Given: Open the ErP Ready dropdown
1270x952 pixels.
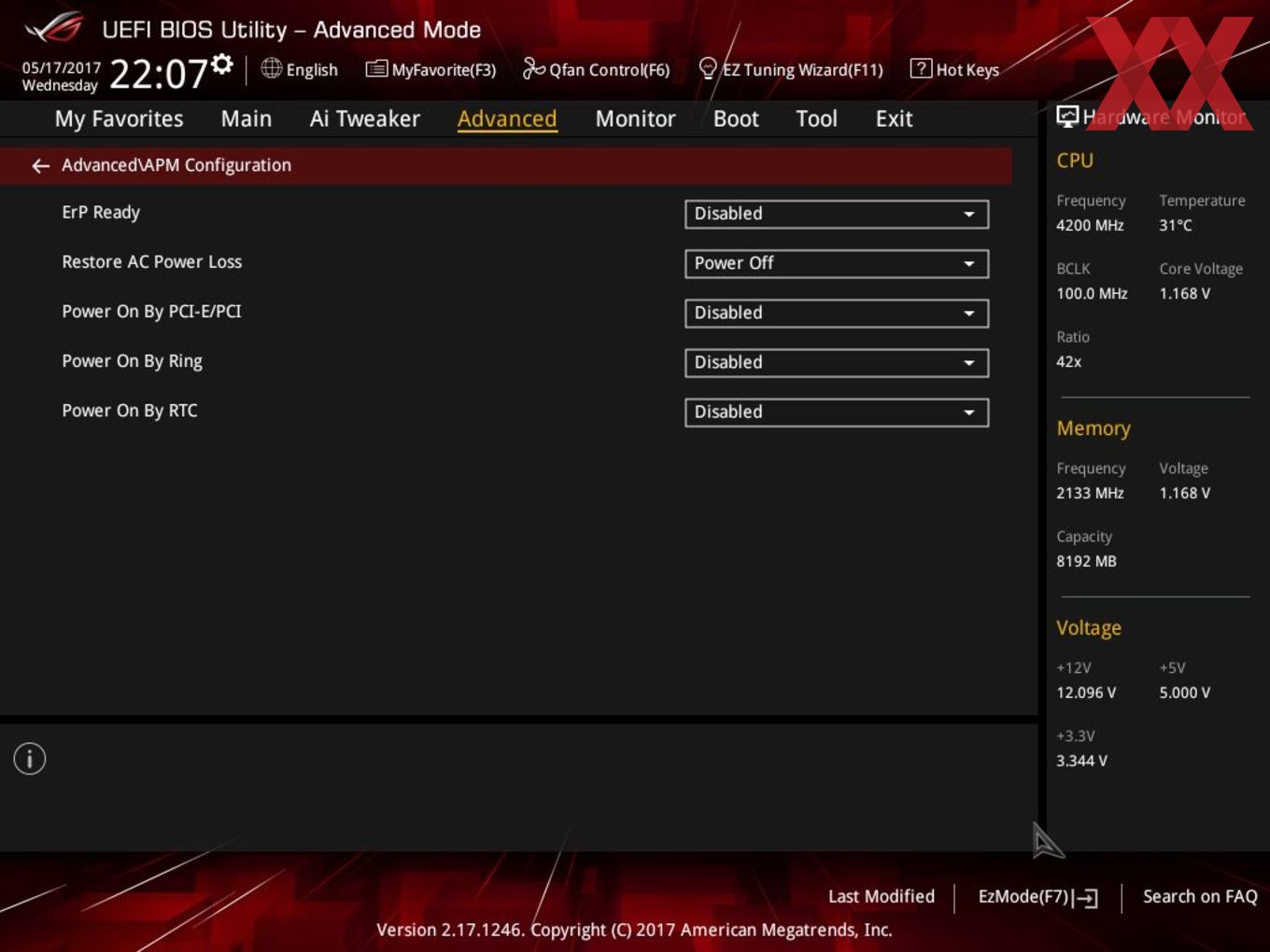Looking at the screenshot, I should (837, 214).
